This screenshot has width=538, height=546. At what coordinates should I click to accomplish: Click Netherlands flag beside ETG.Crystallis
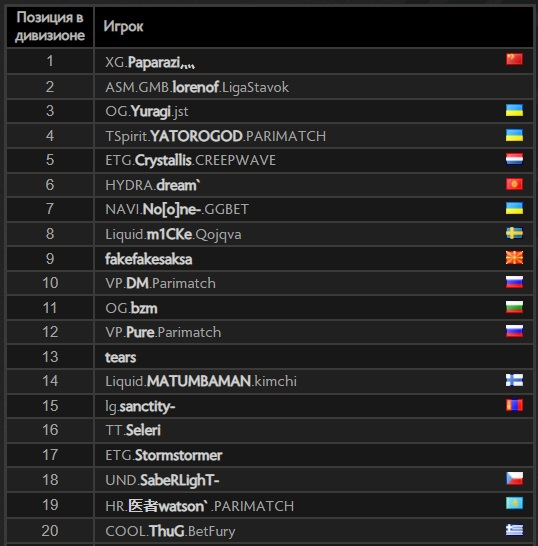click(x=514, y=159)
